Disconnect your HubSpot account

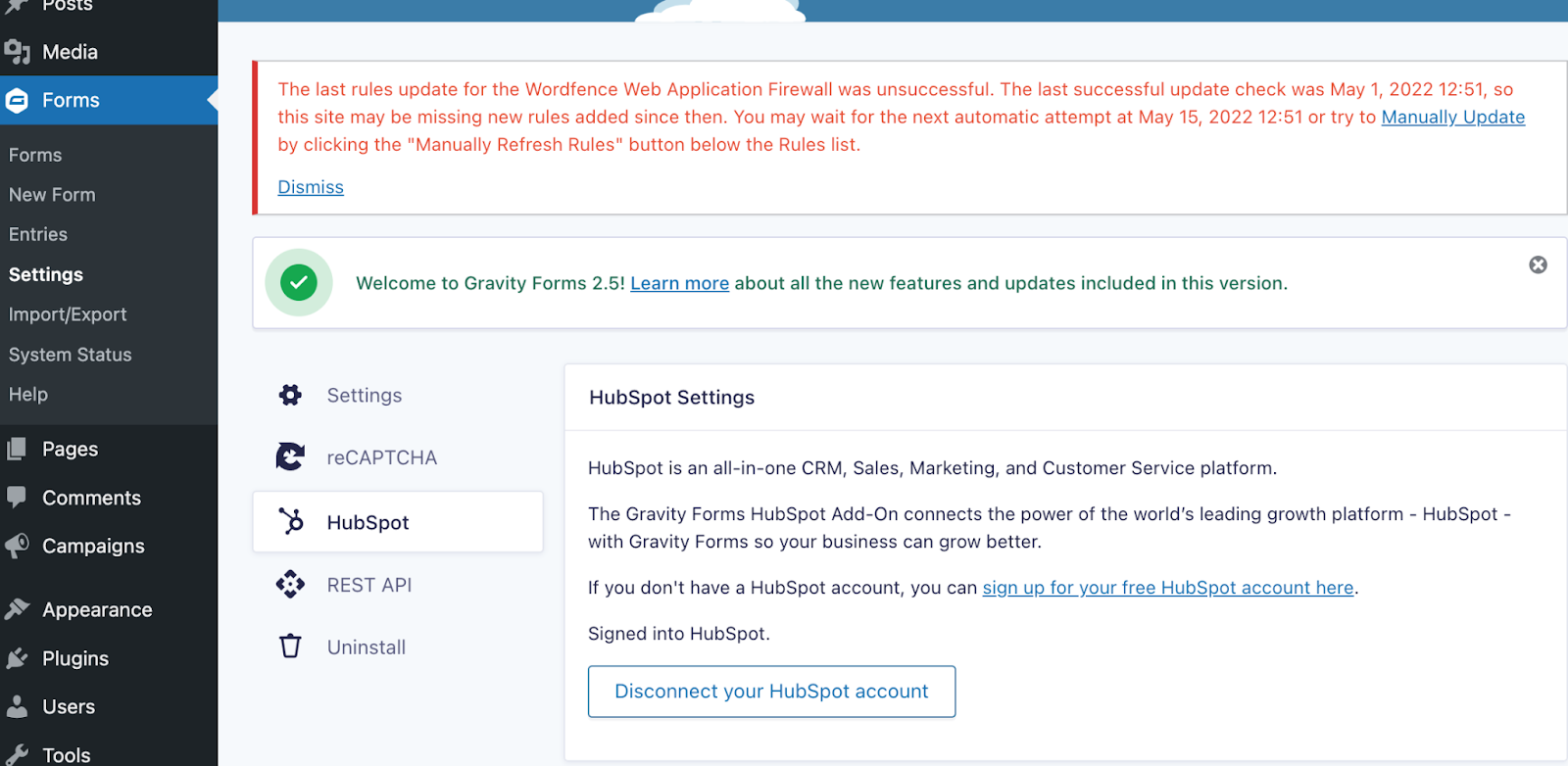tap(771, 692)
